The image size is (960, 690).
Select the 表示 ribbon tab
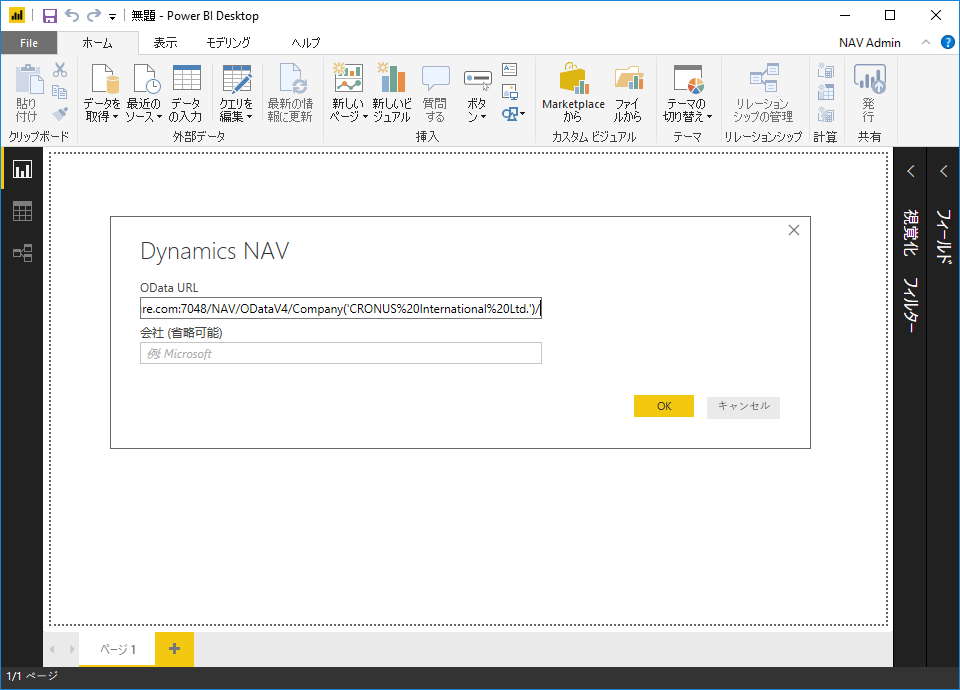[165, 43]
